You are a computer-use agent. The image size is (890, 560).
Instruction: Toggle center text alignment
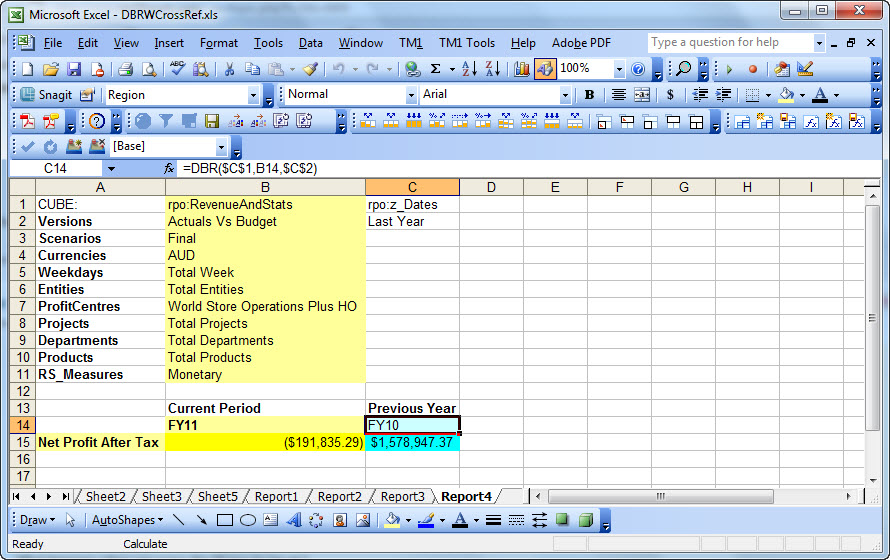(619, 95)
